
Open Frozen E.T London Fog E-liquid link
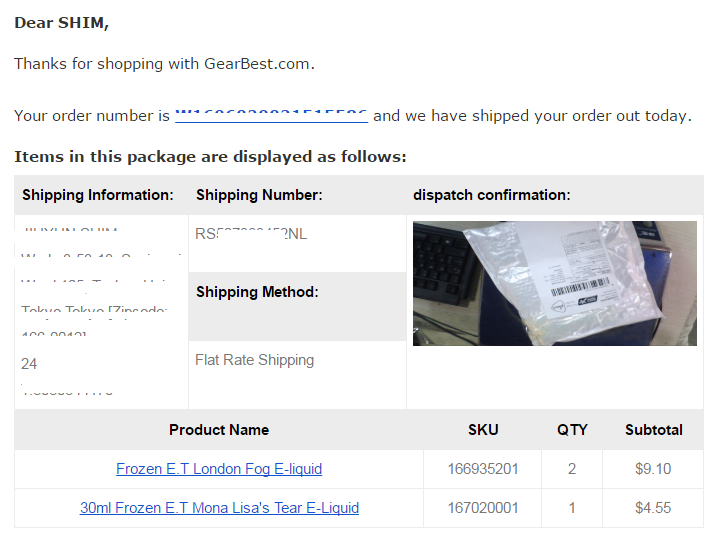tap(219, 468)
